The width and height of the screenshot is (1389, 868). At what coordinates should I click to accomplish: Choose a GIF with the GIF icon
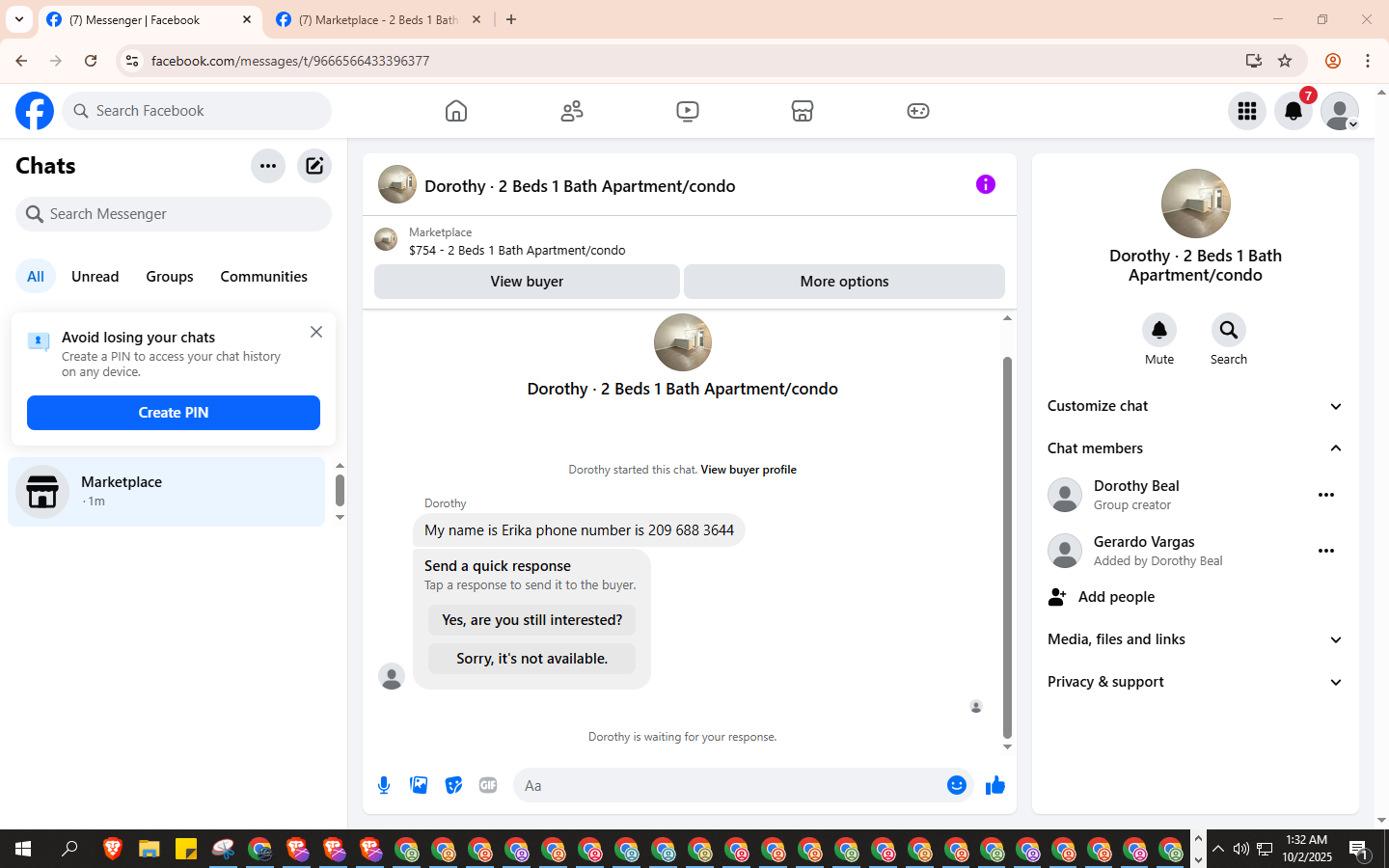[488, 785]
